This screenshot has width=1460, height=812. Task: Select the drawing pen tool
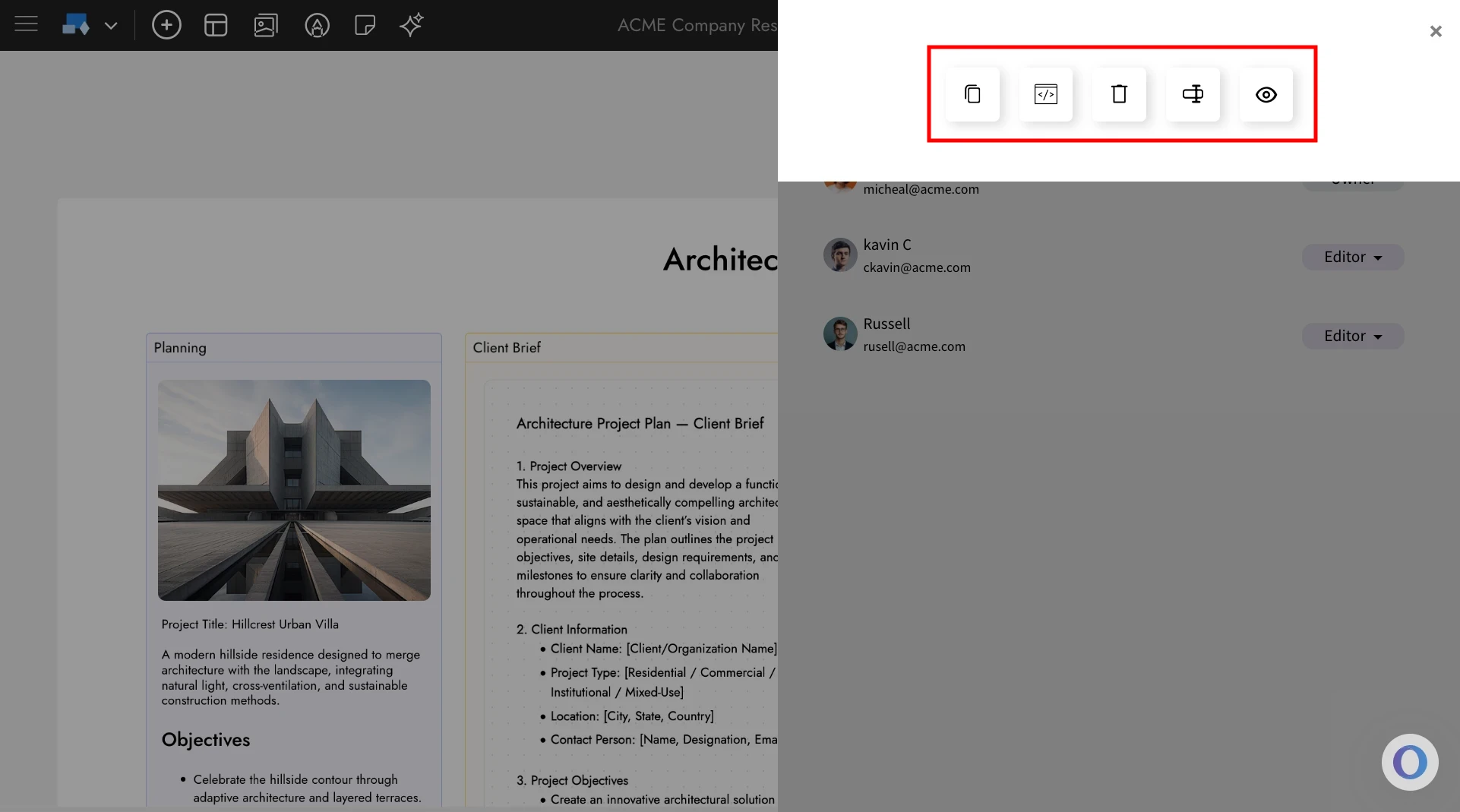click(317, 25)
